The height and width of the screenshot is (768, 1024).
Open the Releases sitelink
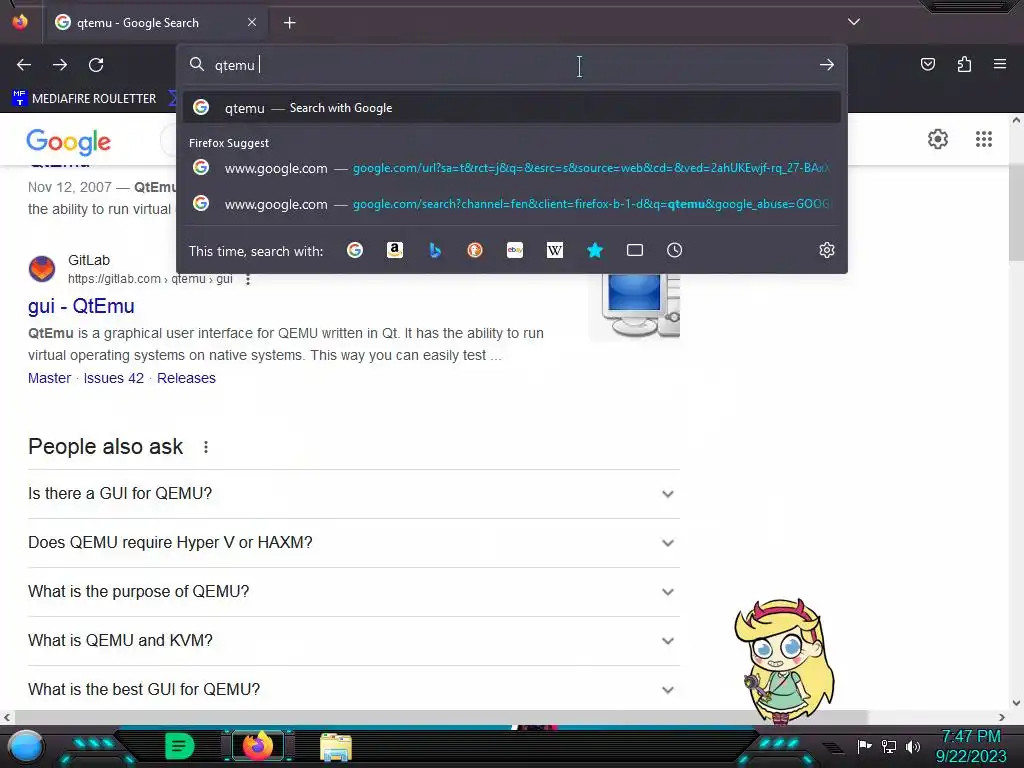tap(186, 378)
